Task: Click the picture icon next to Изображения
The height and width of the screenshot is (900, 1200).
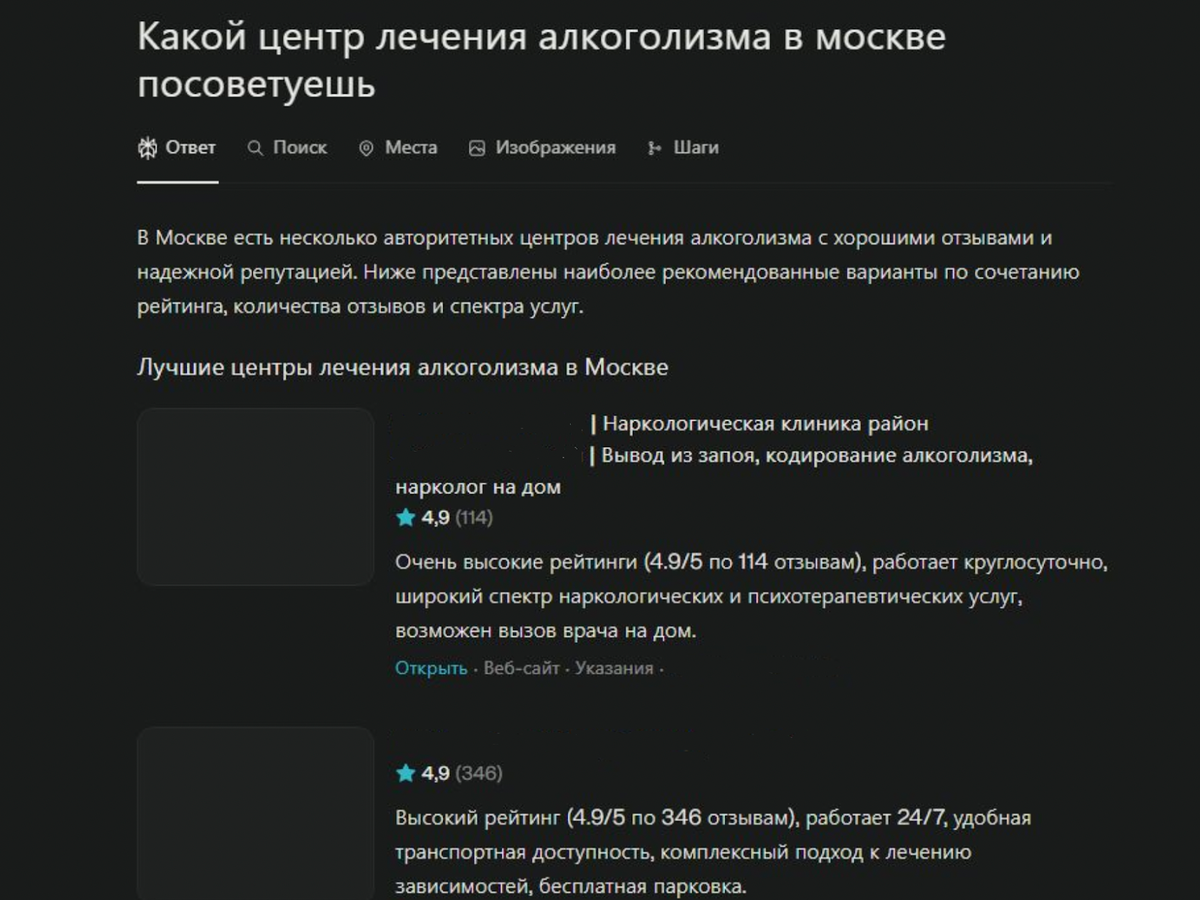Action: pyautogui.click(x=477, y=147)
